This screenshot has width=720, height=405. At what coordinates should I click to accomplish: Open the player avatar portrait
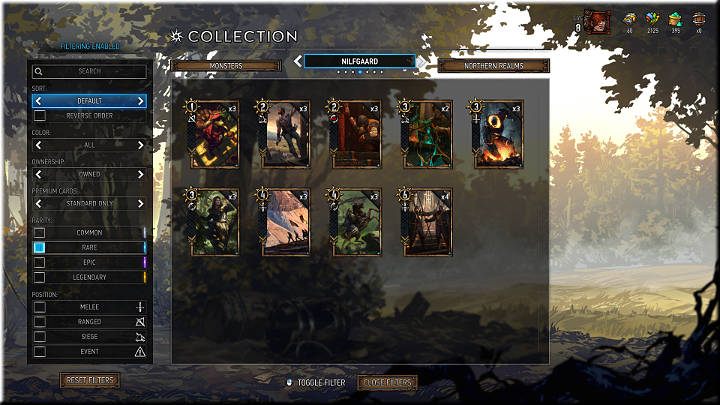(x=597, y=23)
